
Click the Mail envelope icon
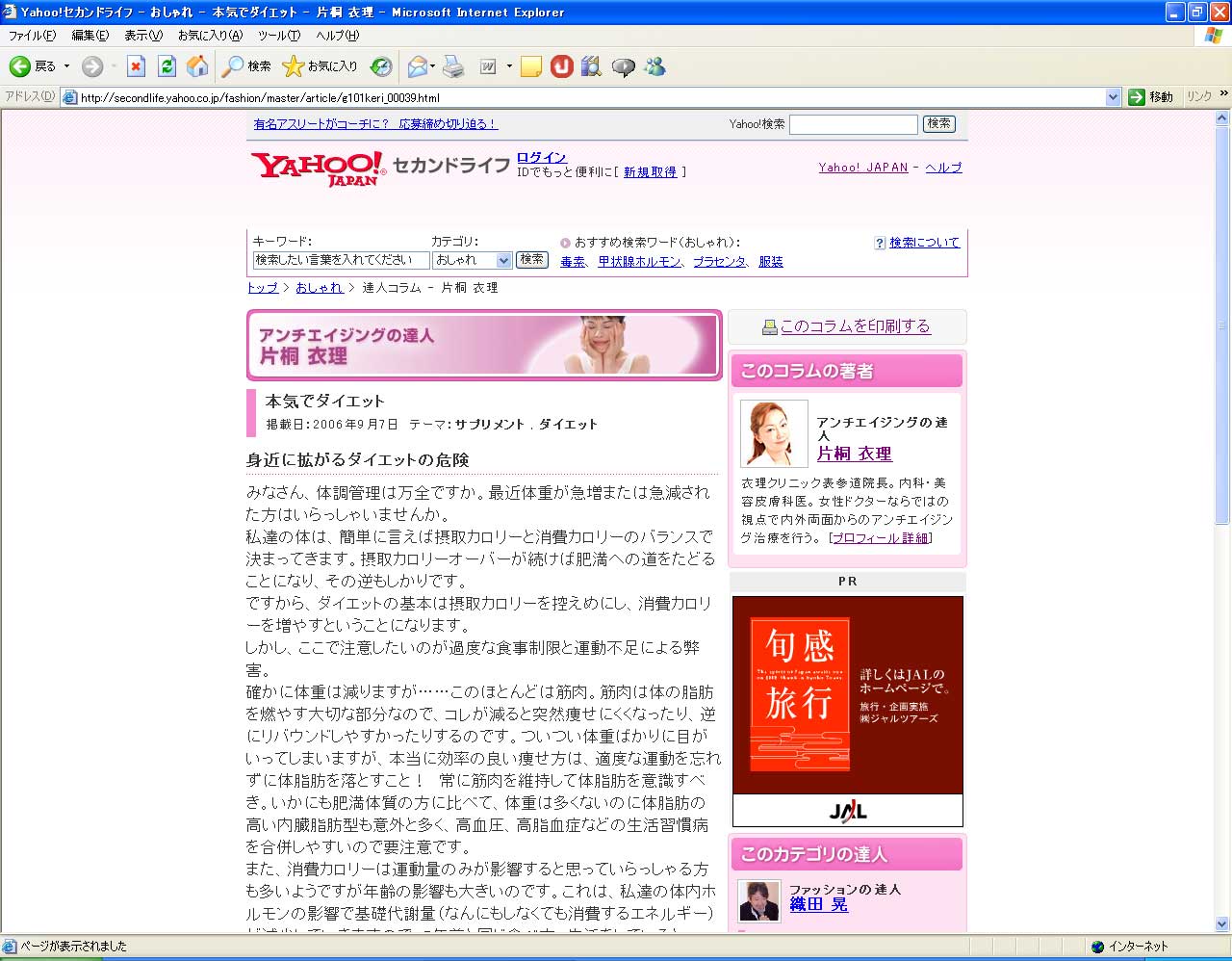pyautogui.click(x=417, y=66)
